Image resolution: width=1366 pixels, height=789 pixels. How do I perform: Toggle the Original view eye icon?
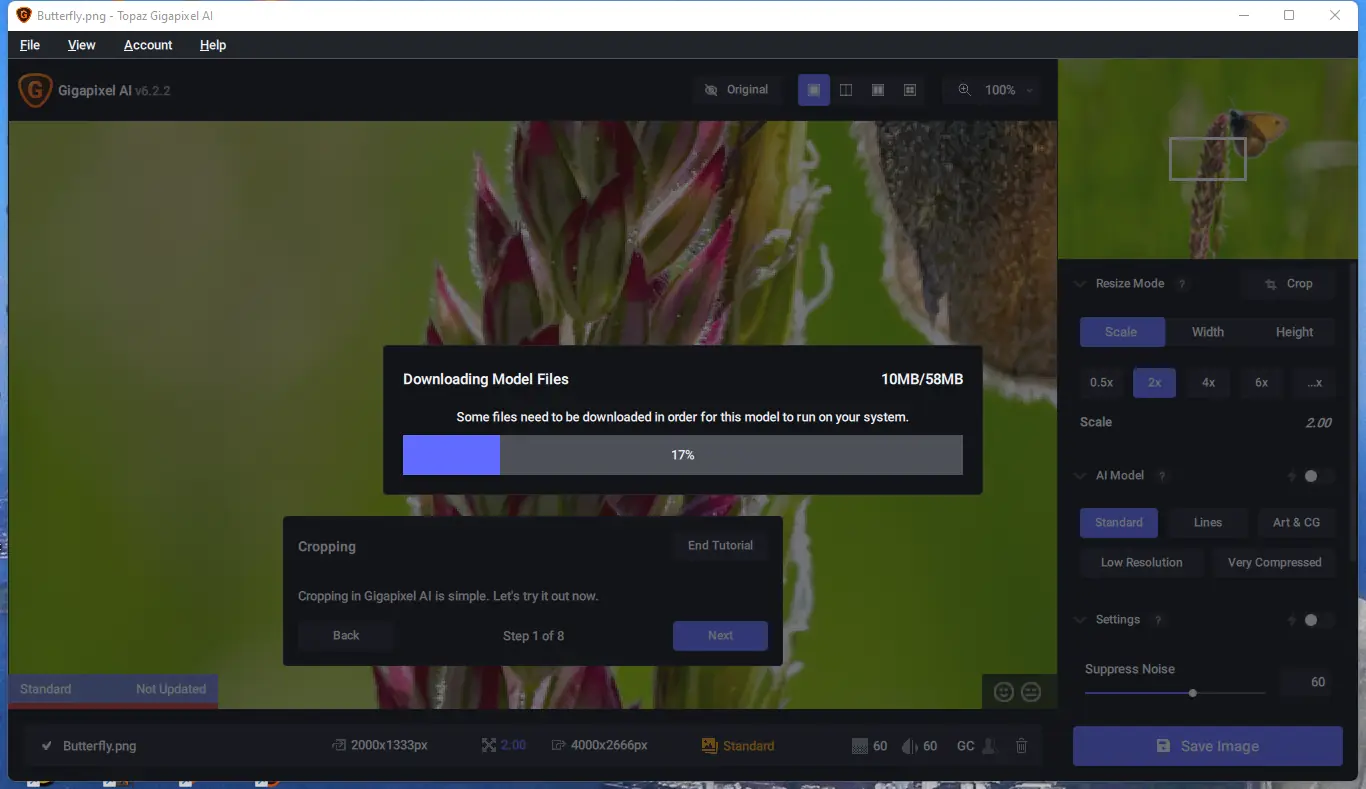711,90
